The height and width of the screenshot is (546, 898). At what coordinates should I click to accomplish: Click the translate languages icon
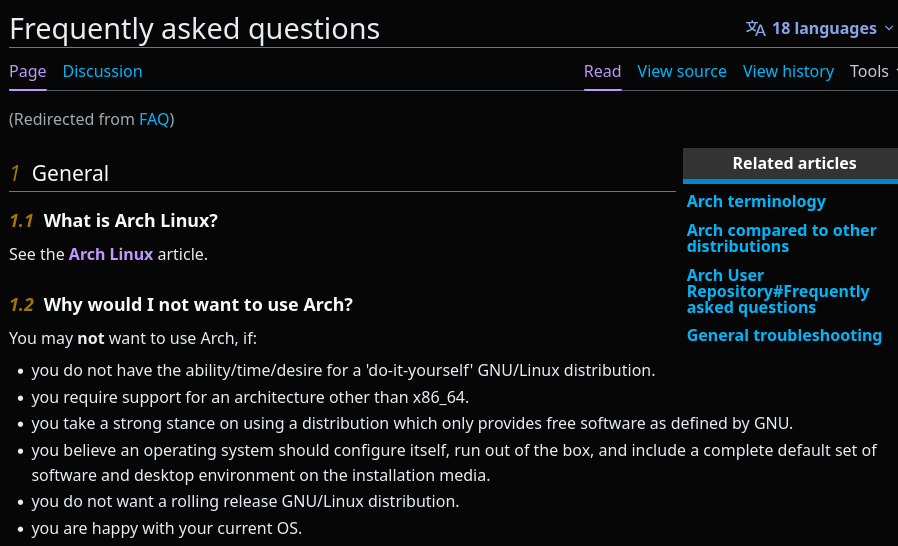tap(755, 28)
